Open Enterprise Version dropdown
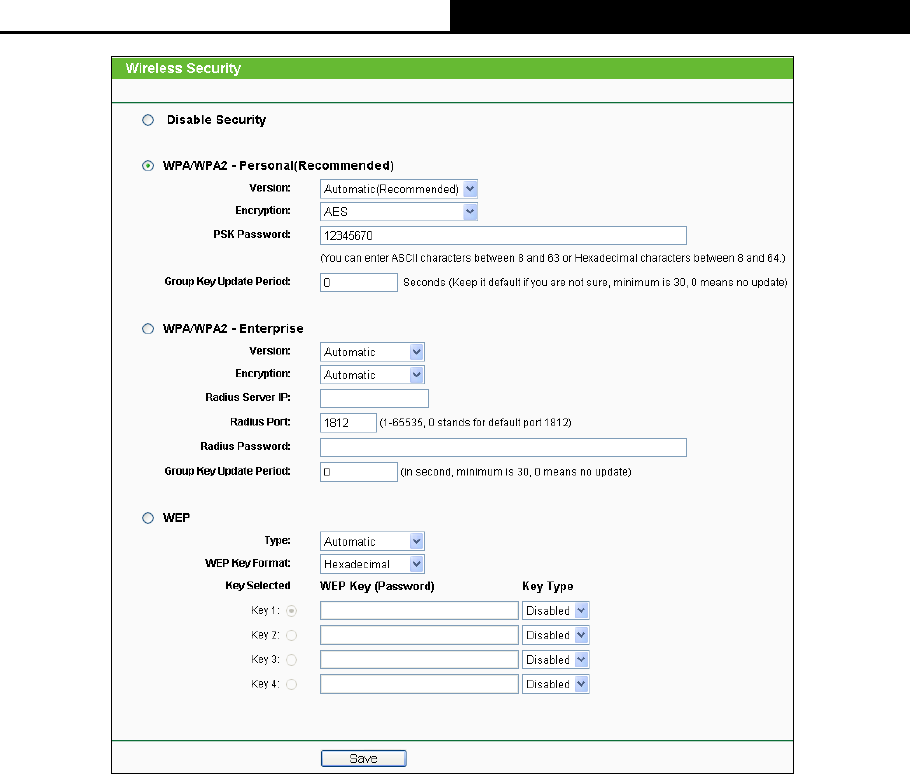The height and width of the screenshot is (774, 910). (x=372, y=352)
